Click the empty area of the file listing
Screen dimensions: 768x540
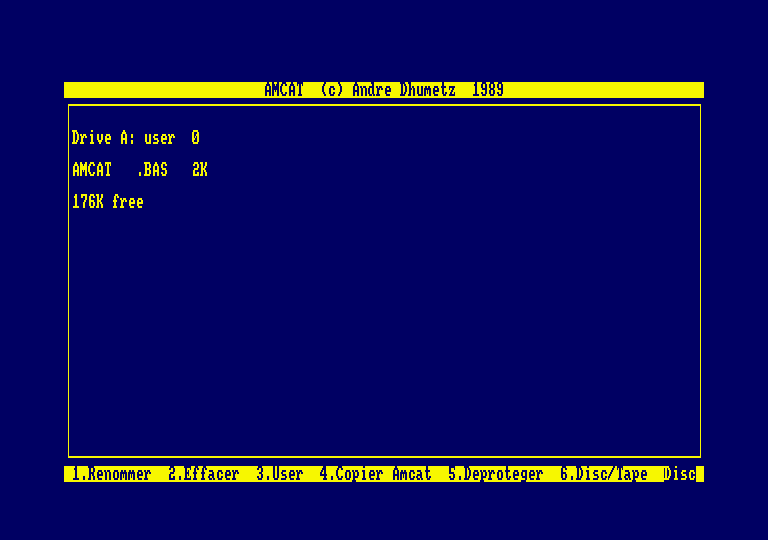(x=384, y=330)
